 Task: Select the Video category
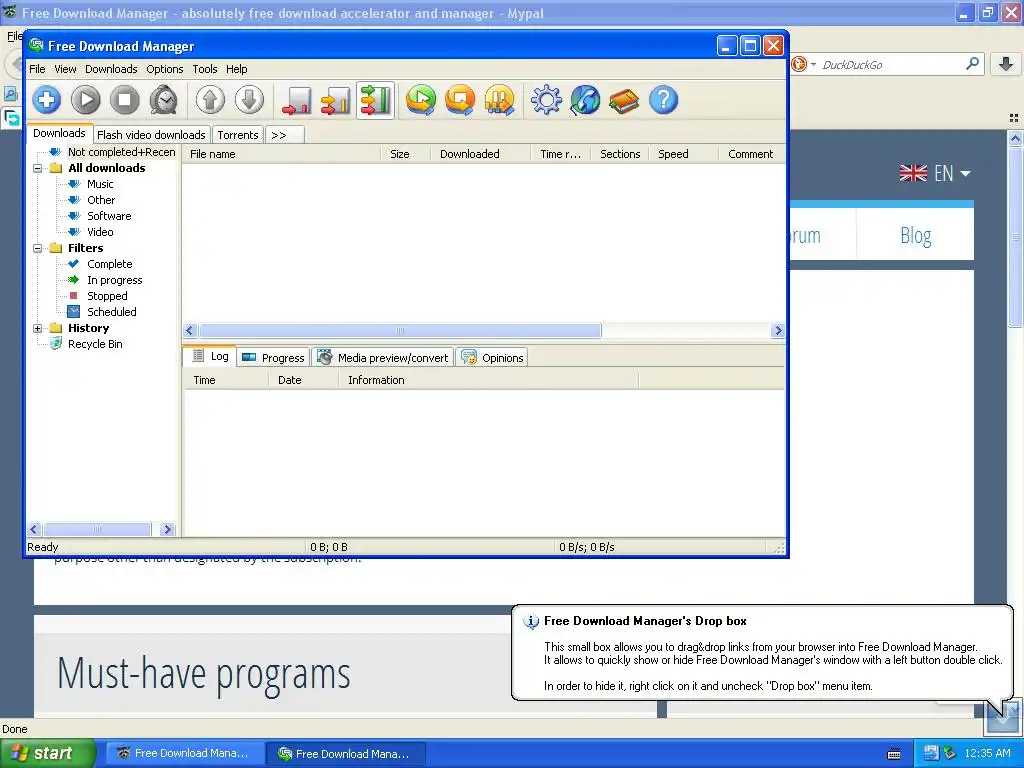pos(100,232)
